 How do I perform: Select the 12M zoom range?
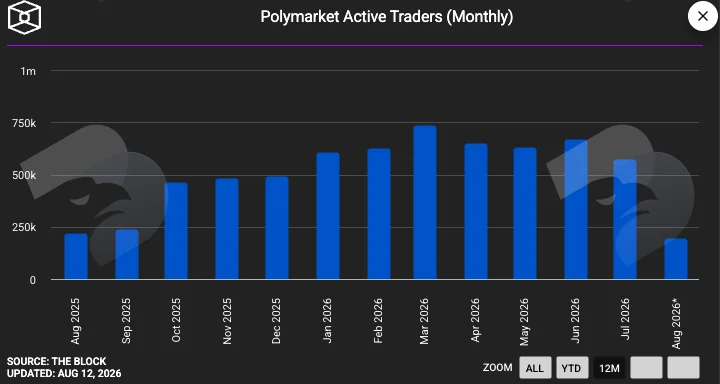tap(609, 368)
